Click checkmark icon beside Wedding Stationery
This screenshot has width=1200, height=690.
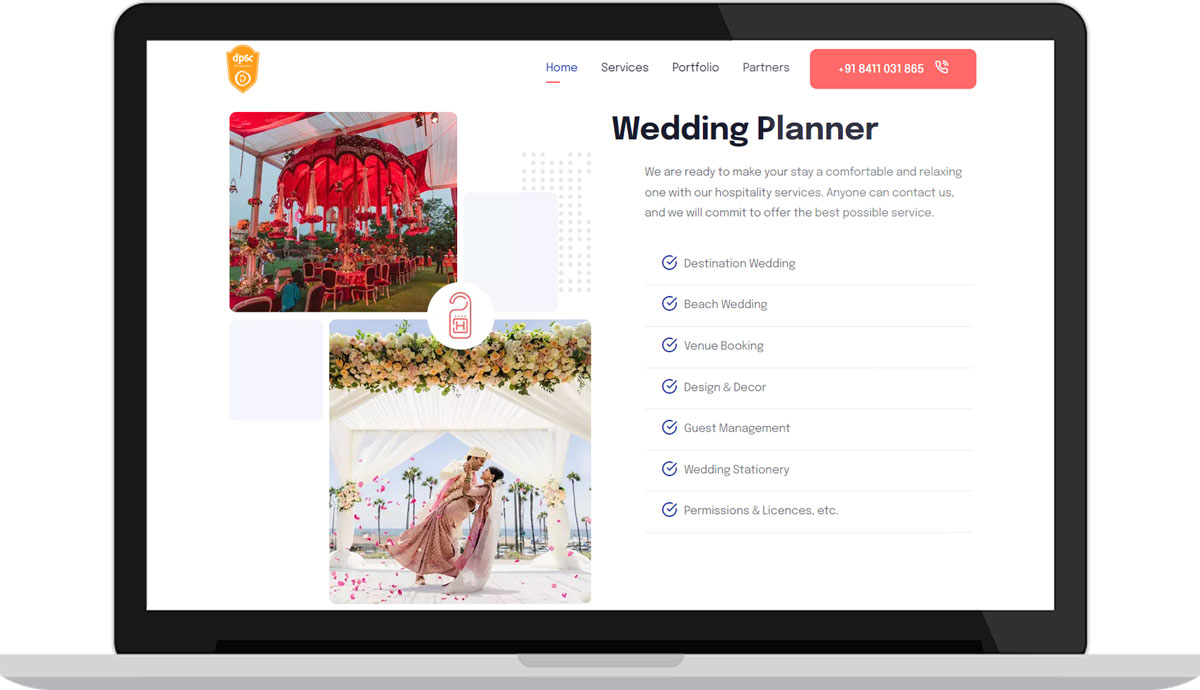tap(669, 469)
